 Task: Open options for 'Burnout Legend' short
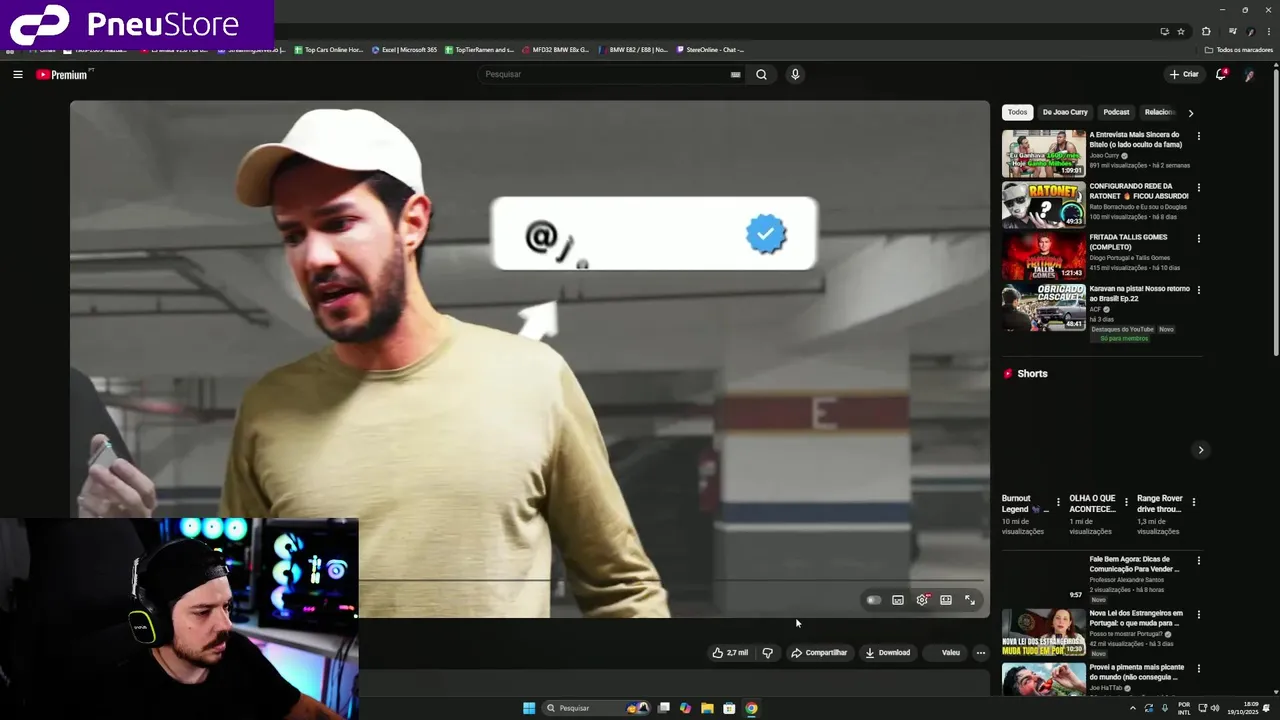(x=1058, y=502)
